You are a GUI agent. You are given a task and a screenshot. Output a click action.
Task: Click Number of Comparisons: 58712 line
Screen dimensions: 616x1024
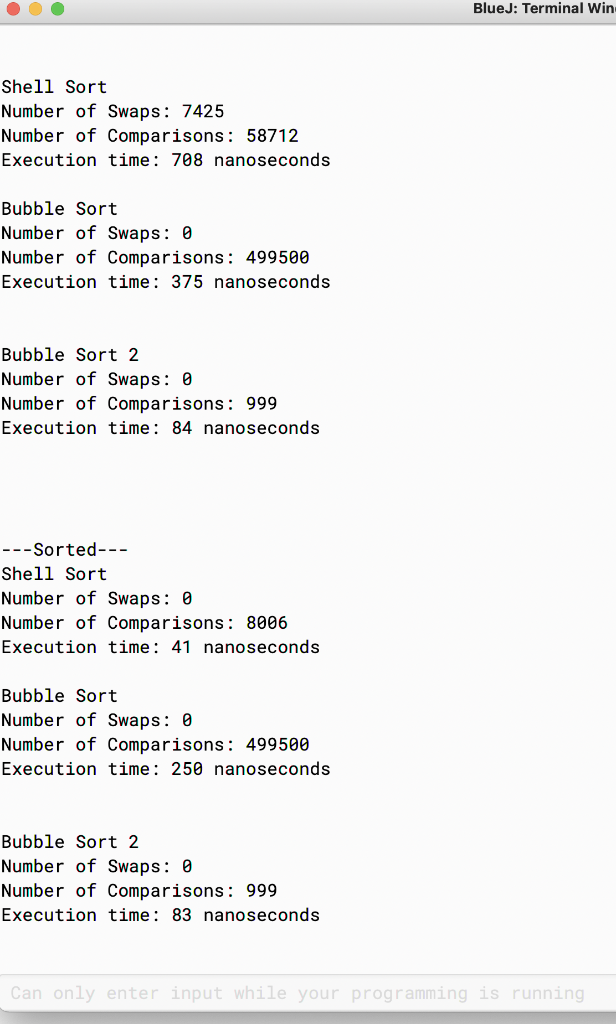pyautogui.click(x=150, y=135)
